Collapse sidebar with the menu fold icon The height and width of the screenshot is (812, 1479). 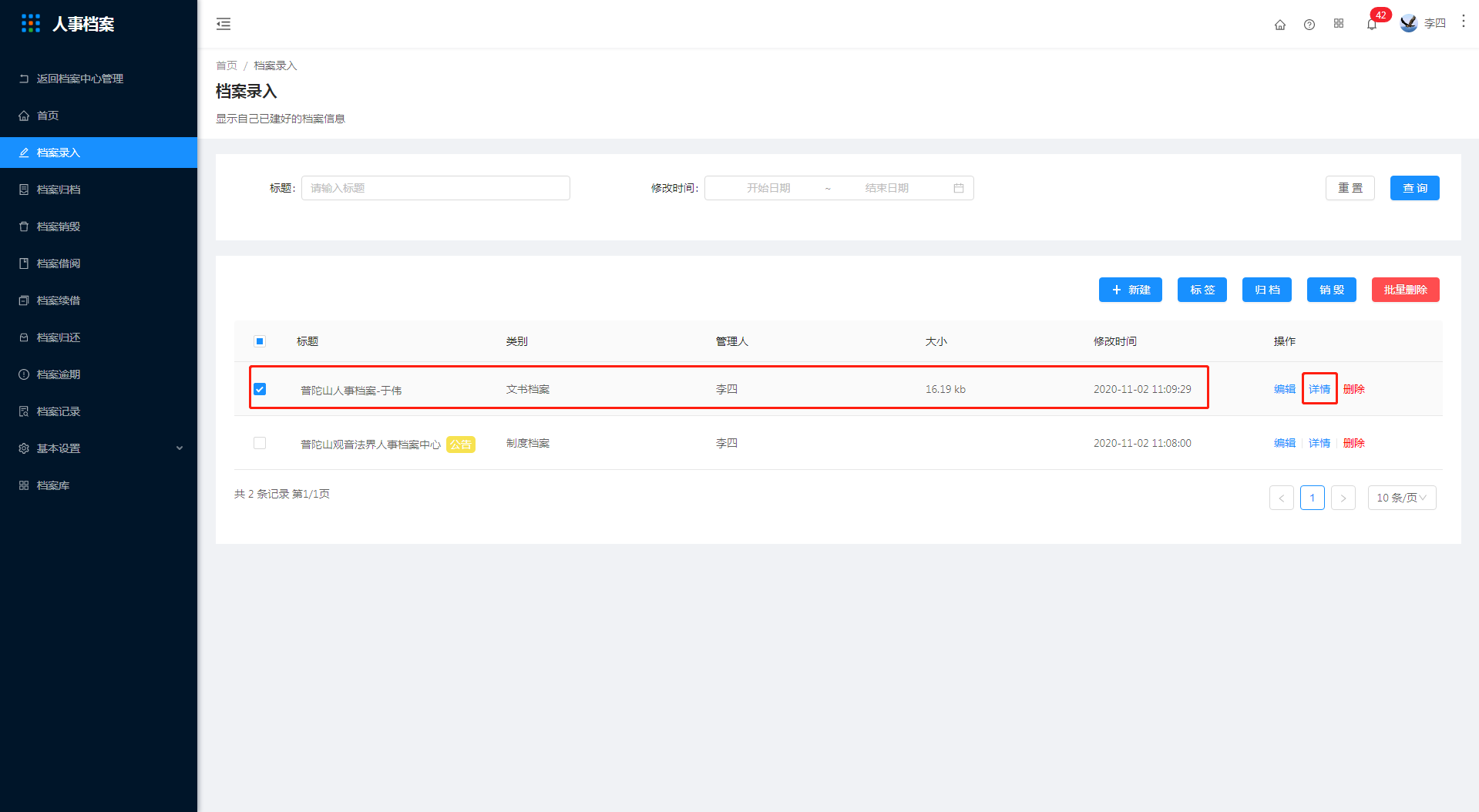(x=224, y=24)
